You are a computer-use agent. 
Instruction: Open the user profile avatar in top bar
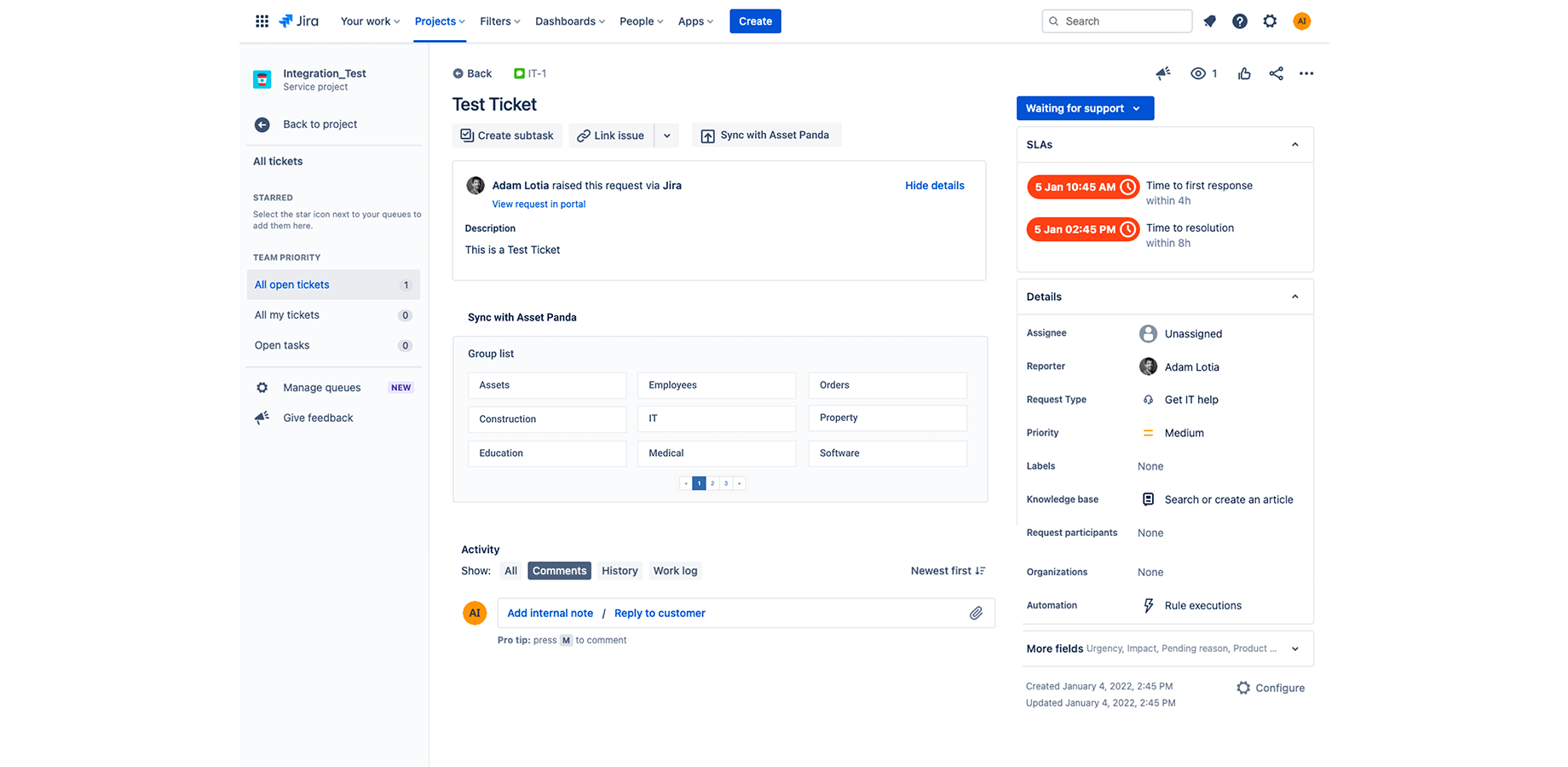[x=1301, y=21]
